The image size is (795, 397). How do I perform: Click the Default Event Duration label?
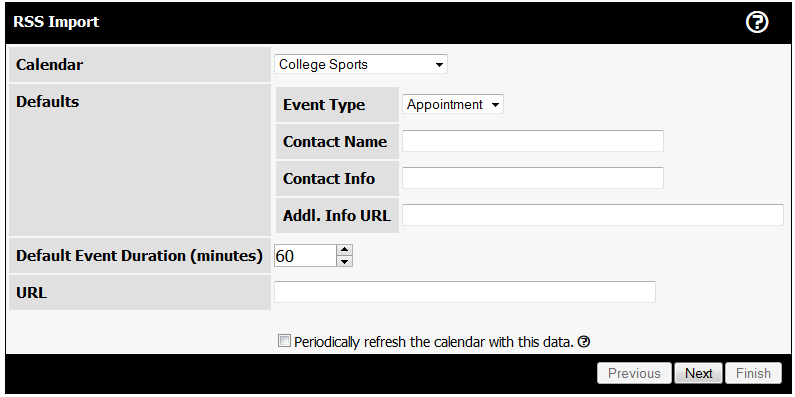(139, 256)
